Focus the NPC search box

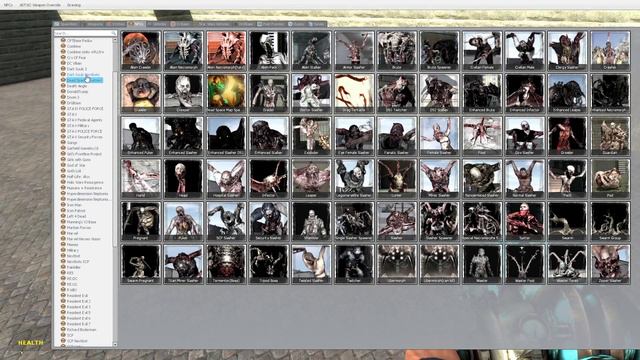coord(85,33)
